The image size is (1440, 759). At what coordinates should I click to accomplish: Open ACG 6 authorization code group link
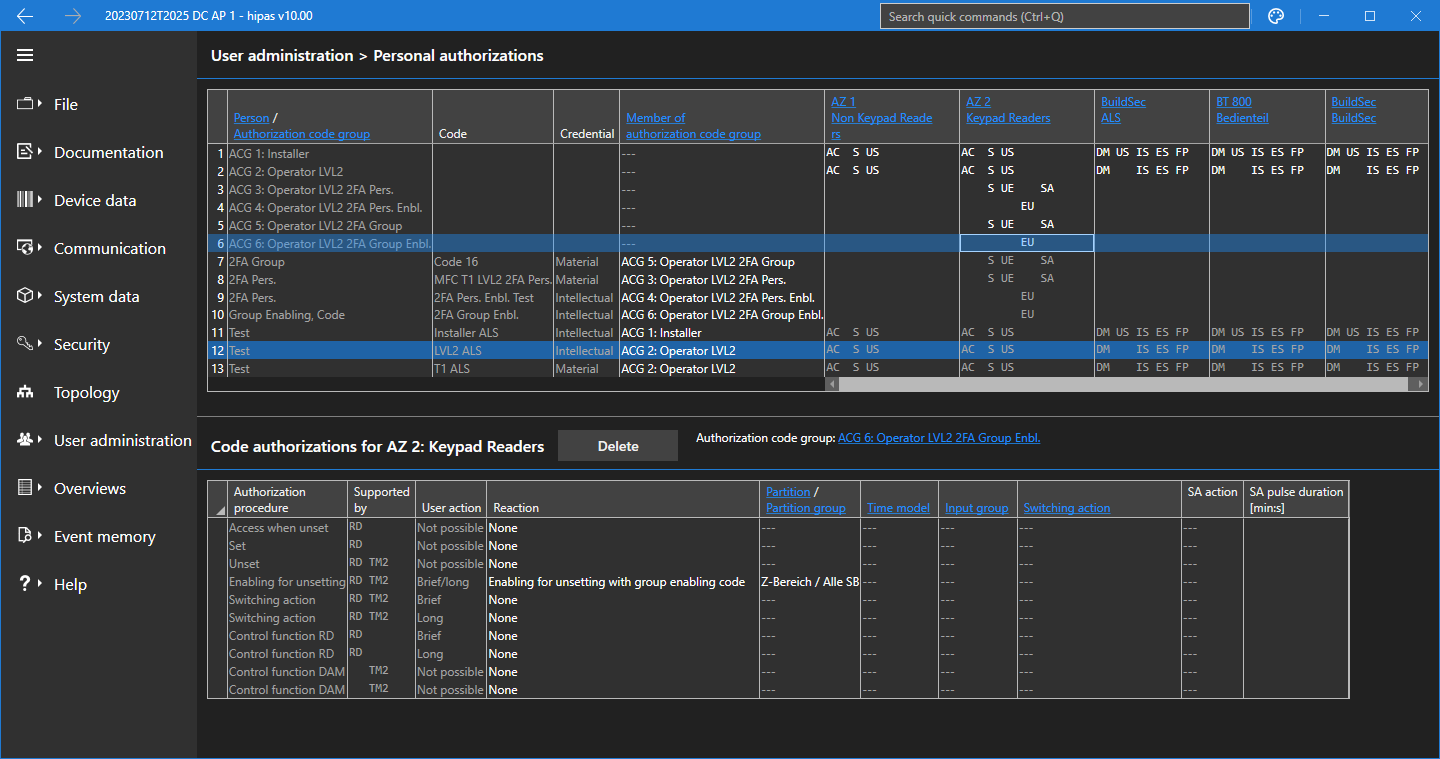[x=938, y=438]
